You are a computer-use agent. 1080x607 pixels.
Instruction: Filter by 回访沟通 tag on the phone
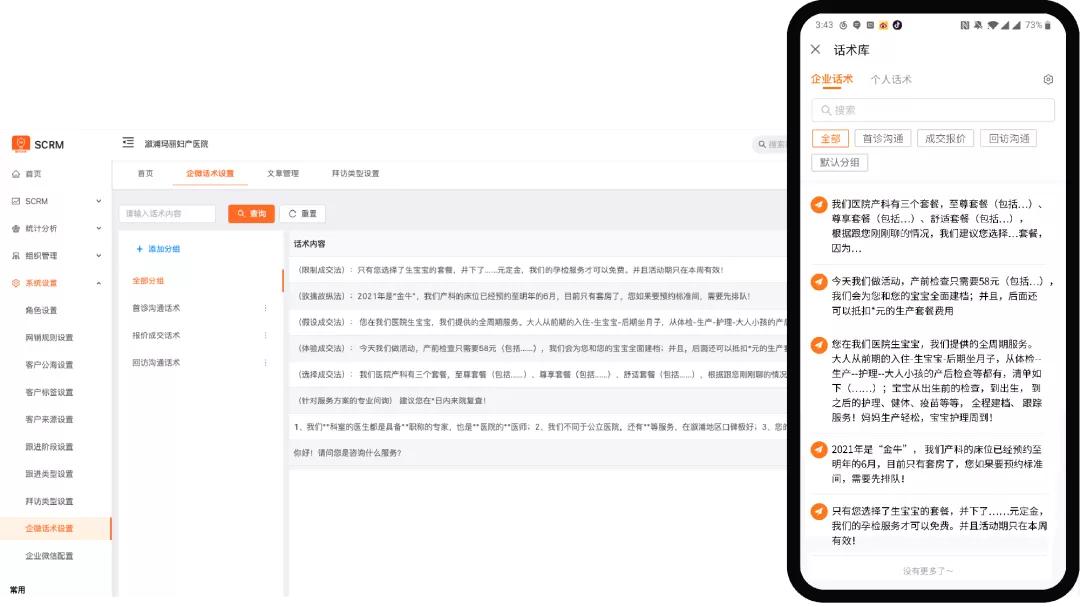1009,138
